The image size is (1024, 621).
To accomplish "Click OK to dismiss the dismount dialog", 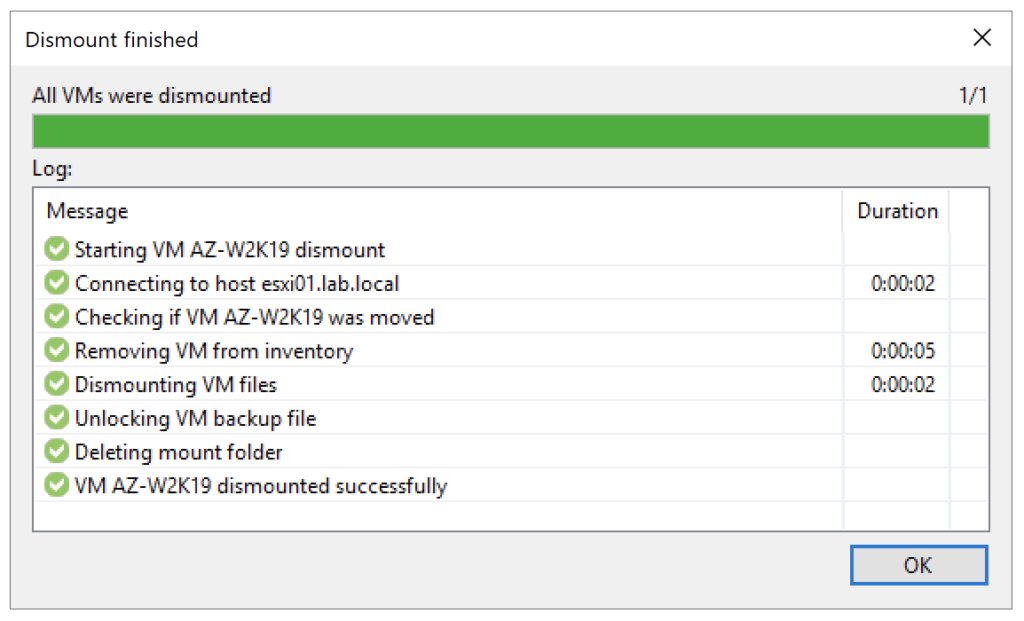I will point(918,565).
